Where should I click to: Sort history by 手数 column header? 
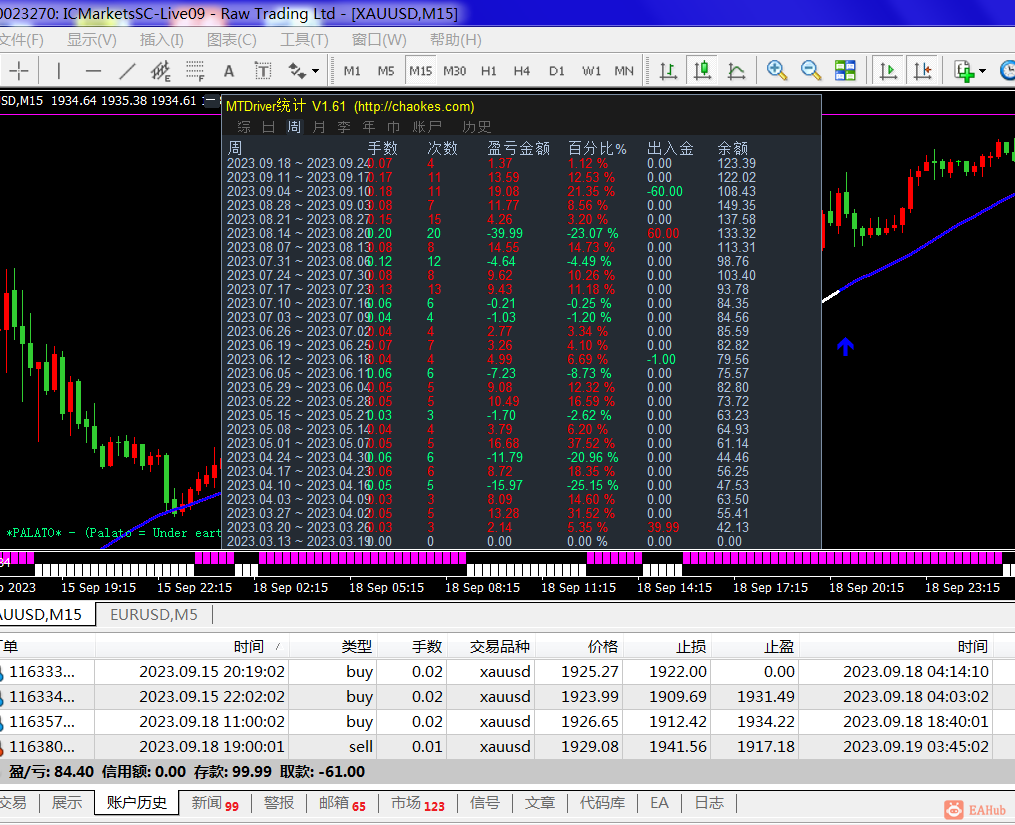tap(412, 646)
